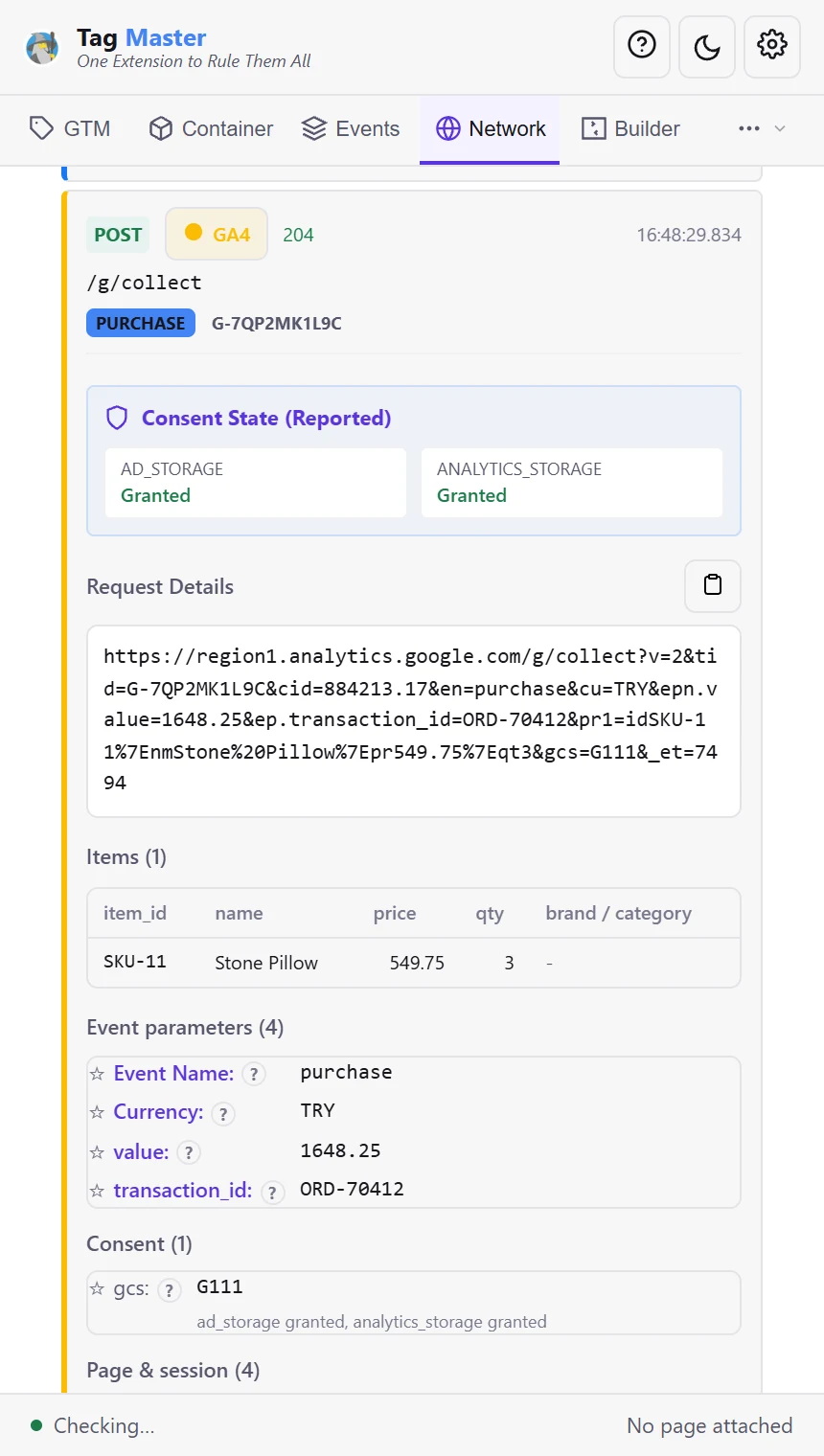Click the 1648.25 value text
The height and width of the screenshot is (1456, 824).
[340, 1150]
